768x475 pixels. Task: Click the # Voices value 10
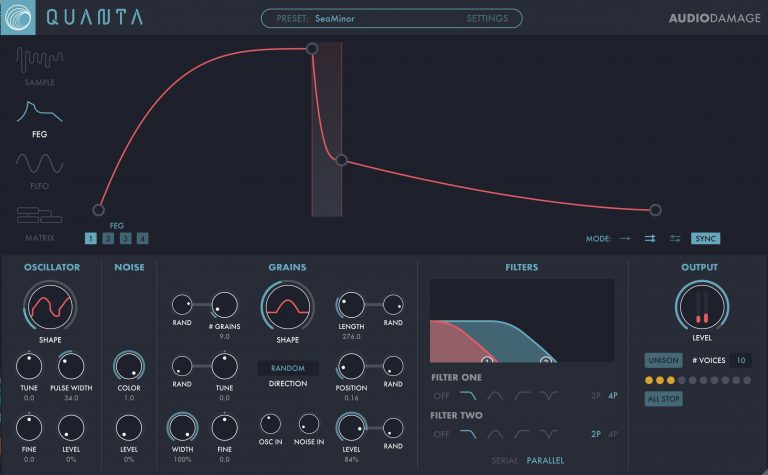(741, 360)
